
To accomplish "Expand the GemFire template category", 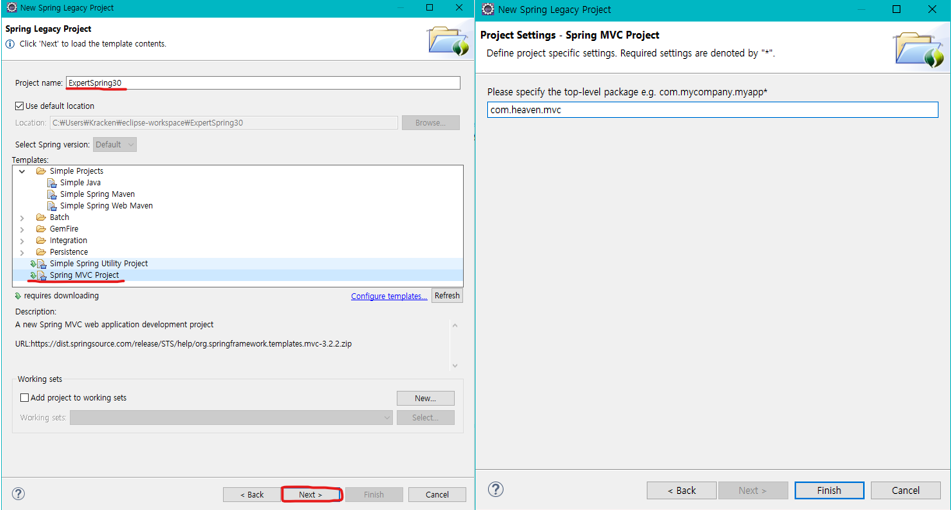I will (x=22, y=229).
